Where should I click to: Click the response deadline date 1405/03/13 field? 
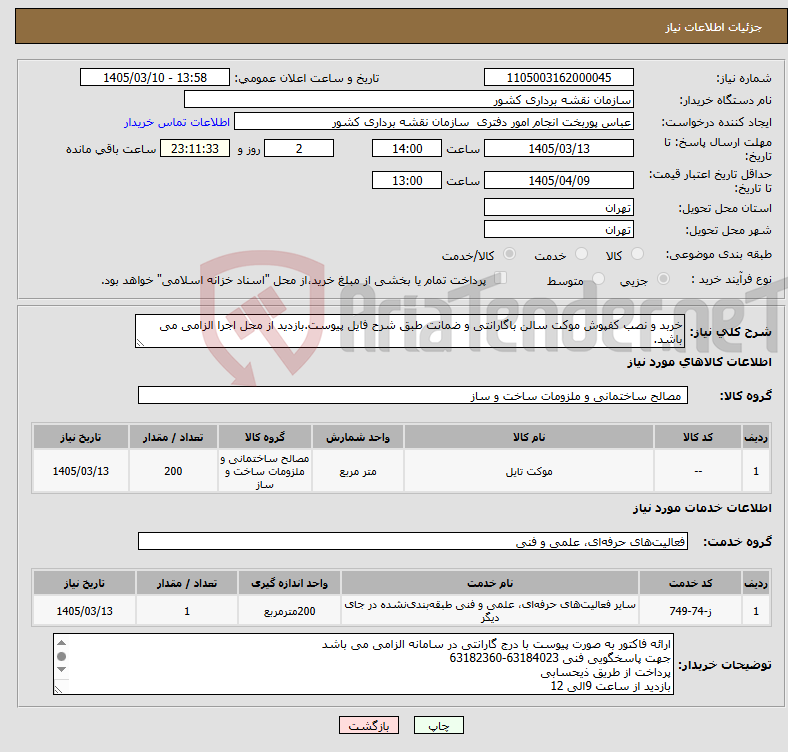click(x=558, y=148)
